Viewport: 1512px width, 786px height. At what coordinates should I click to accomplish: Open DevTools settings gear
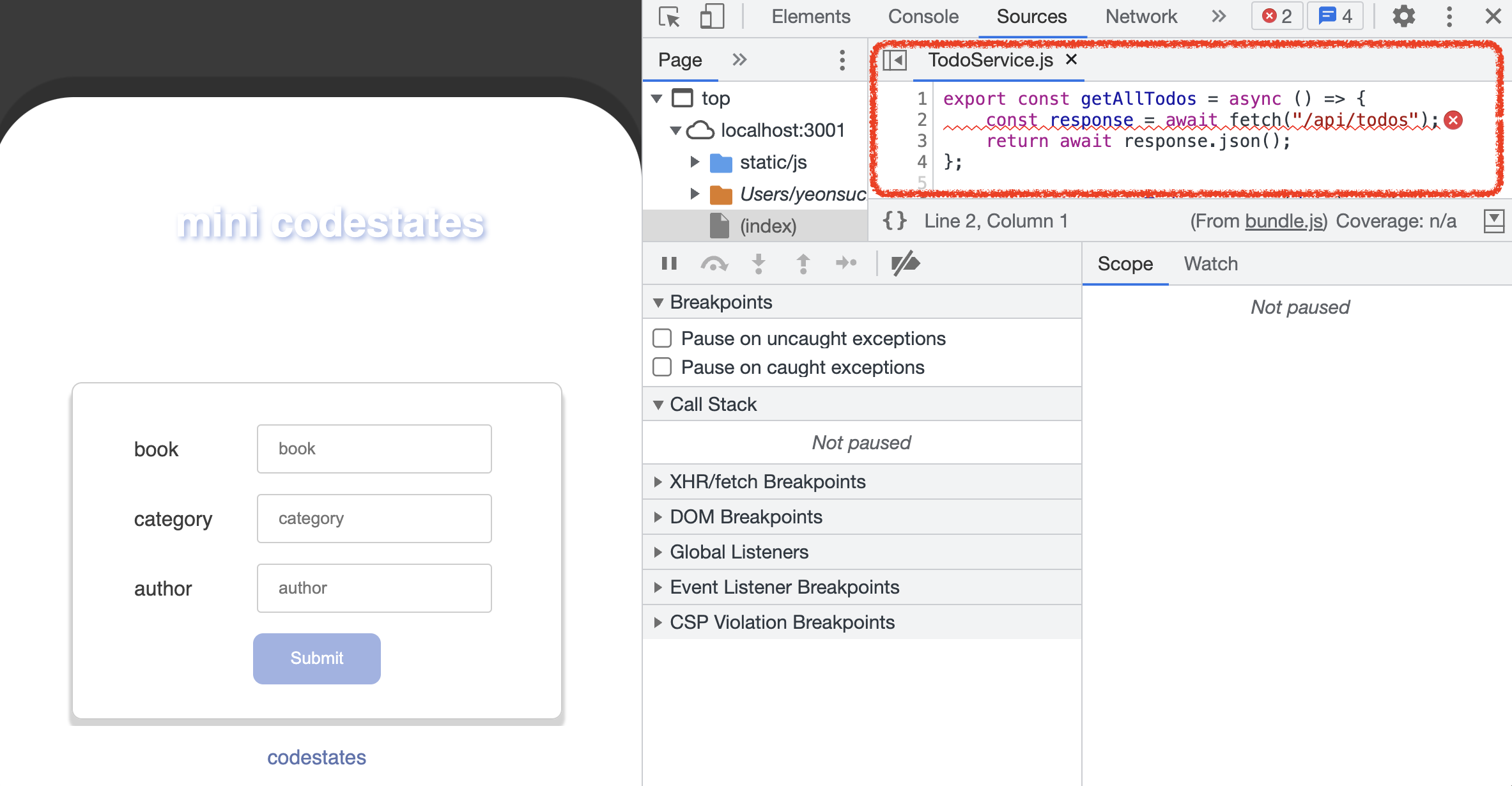pyautogui.click(x=1403, y=17)
